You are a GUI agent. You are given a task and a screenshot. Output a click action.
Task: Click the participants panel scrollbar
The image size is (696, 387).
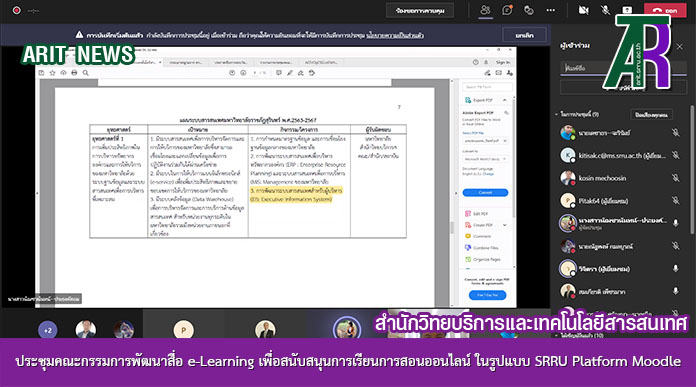[x=692, y=169]
